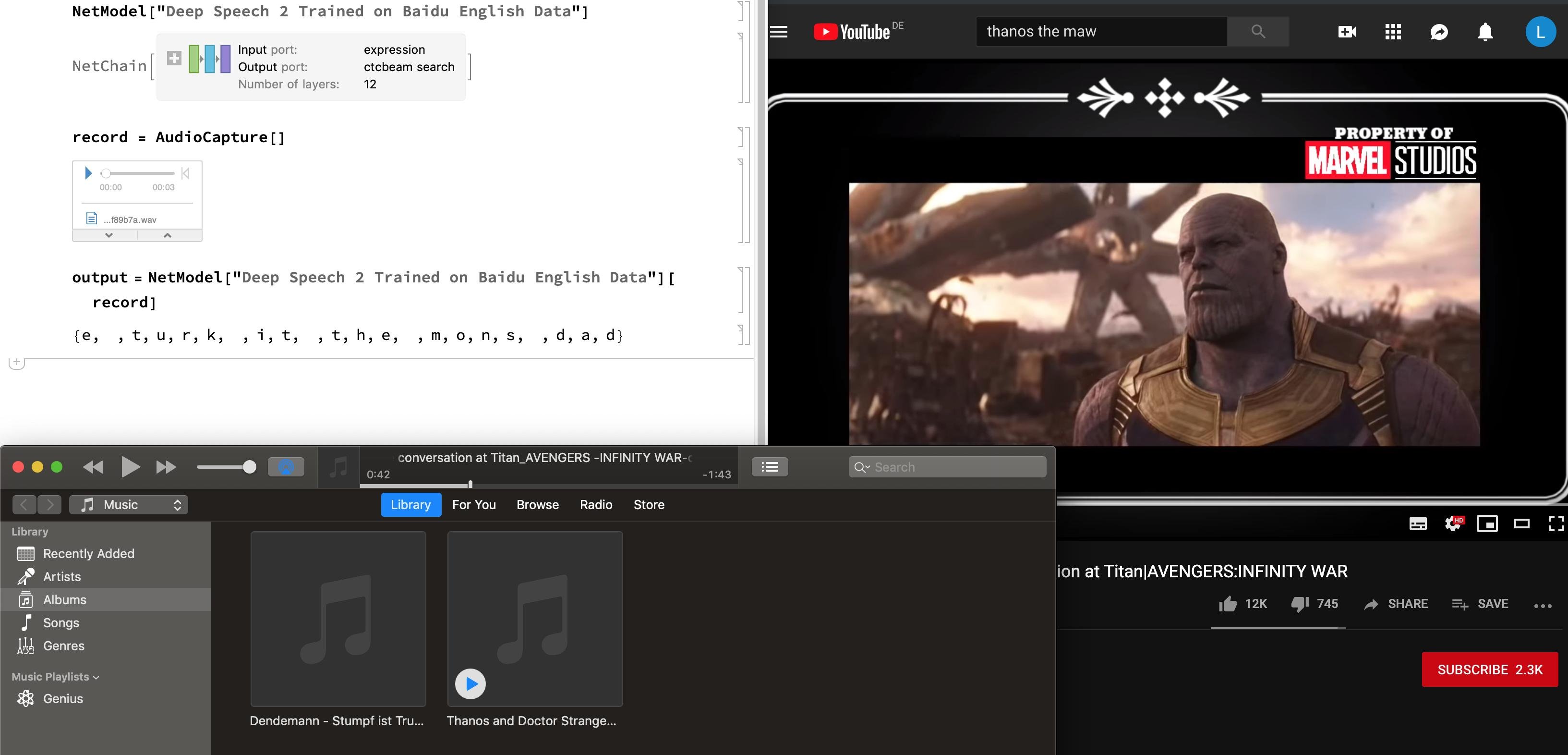Like the video with 12K thumbs up
This screenshot has width=1568, height=755.
[1242, 603]
